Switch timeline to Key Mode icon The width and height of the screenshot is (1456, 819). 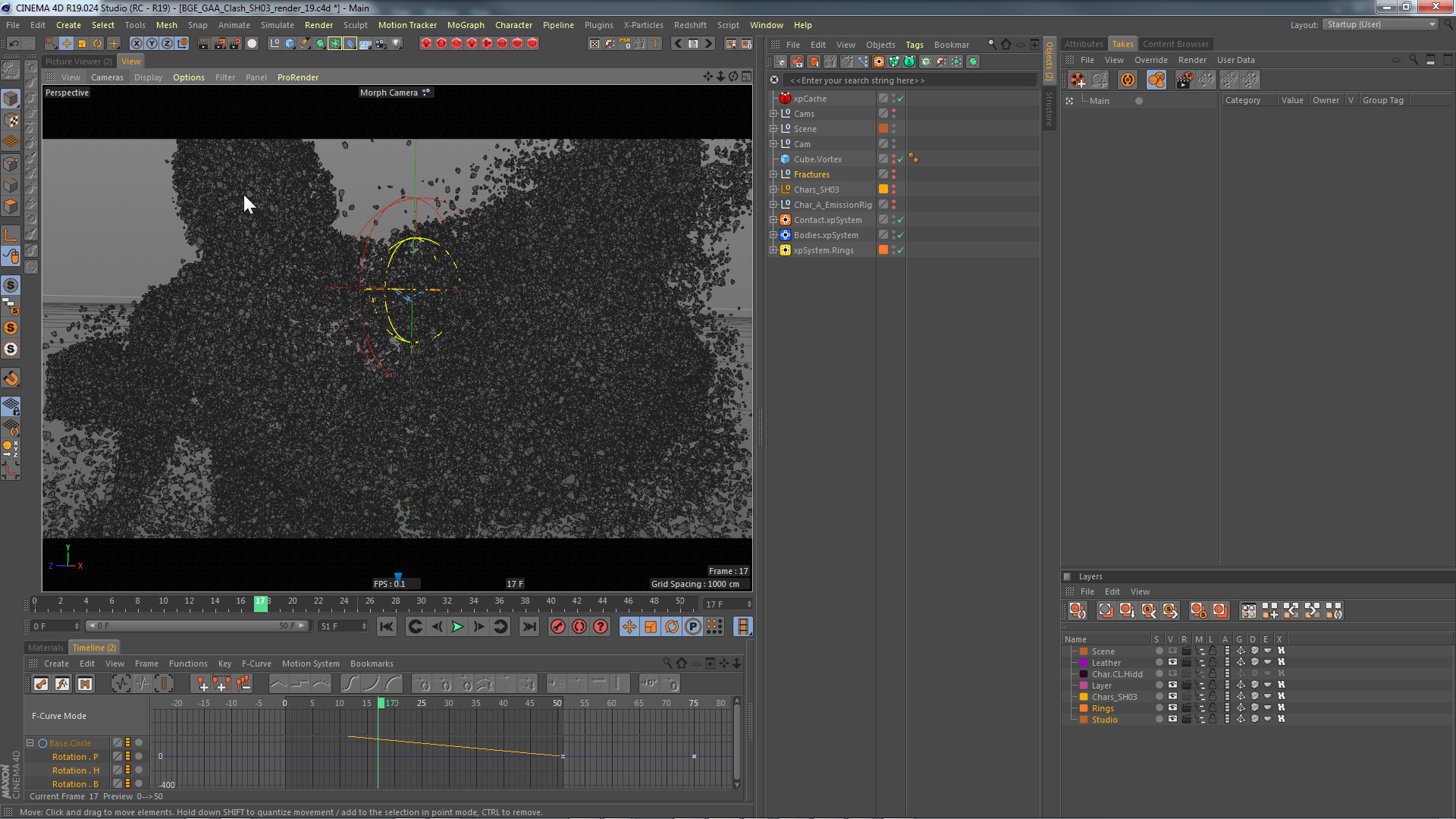pyautogui.click(x=41, y=684)
